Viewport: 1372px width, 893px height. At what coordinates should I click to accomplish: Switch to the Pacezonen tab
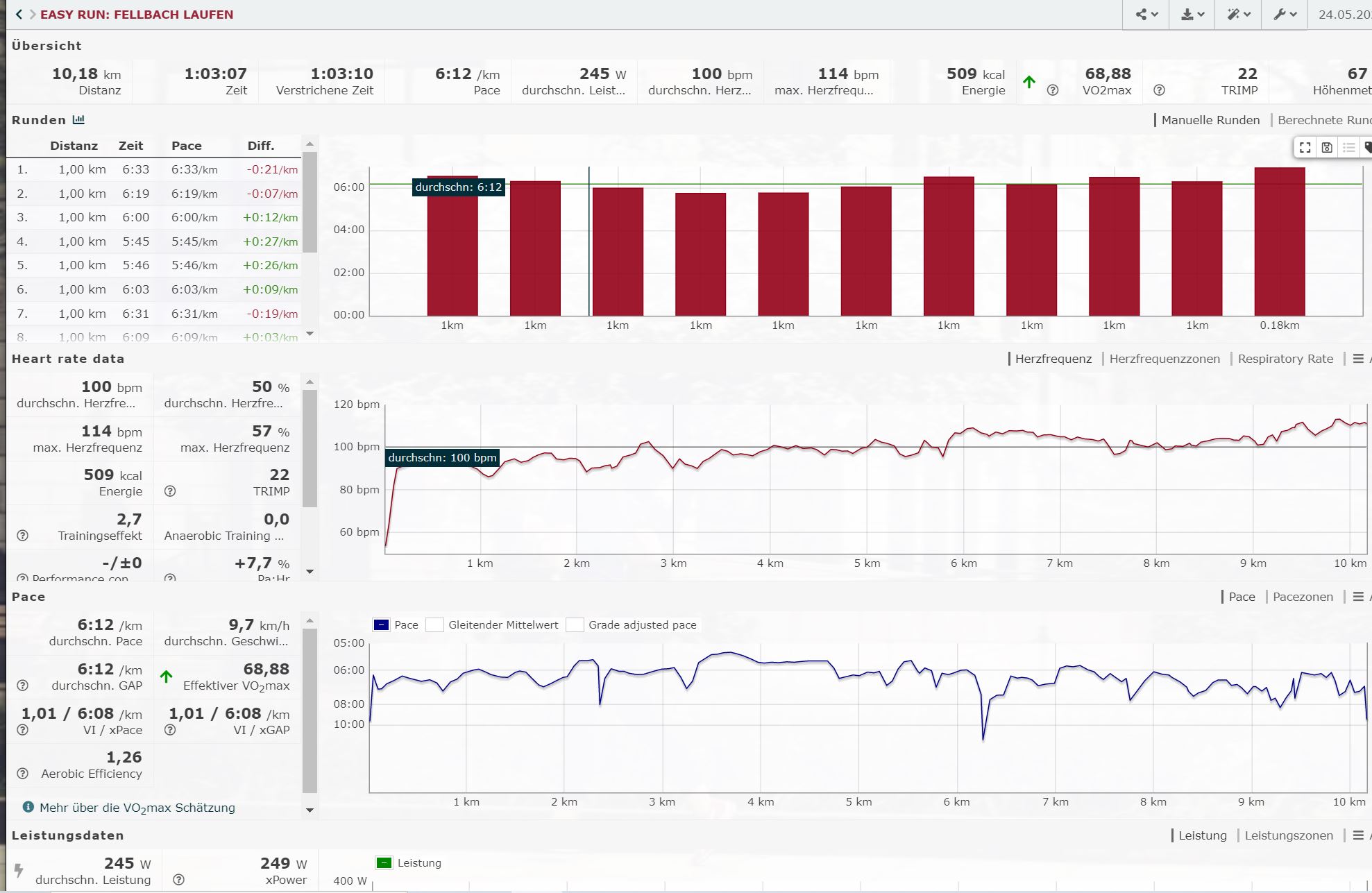[x=1303, y=597]
